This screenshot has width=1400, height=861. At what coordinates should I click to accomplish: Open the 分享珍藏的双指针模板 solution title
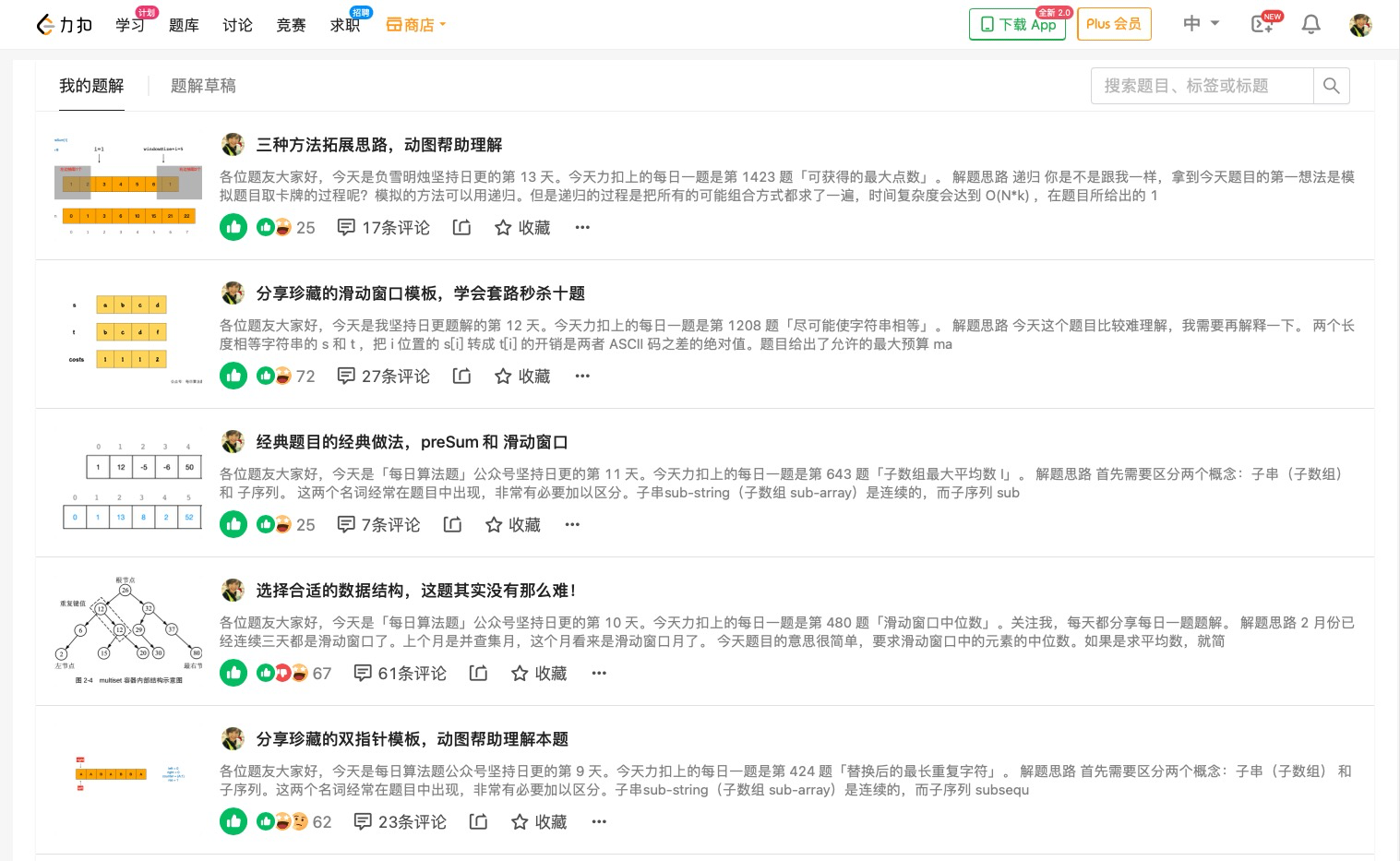[410, 739]
